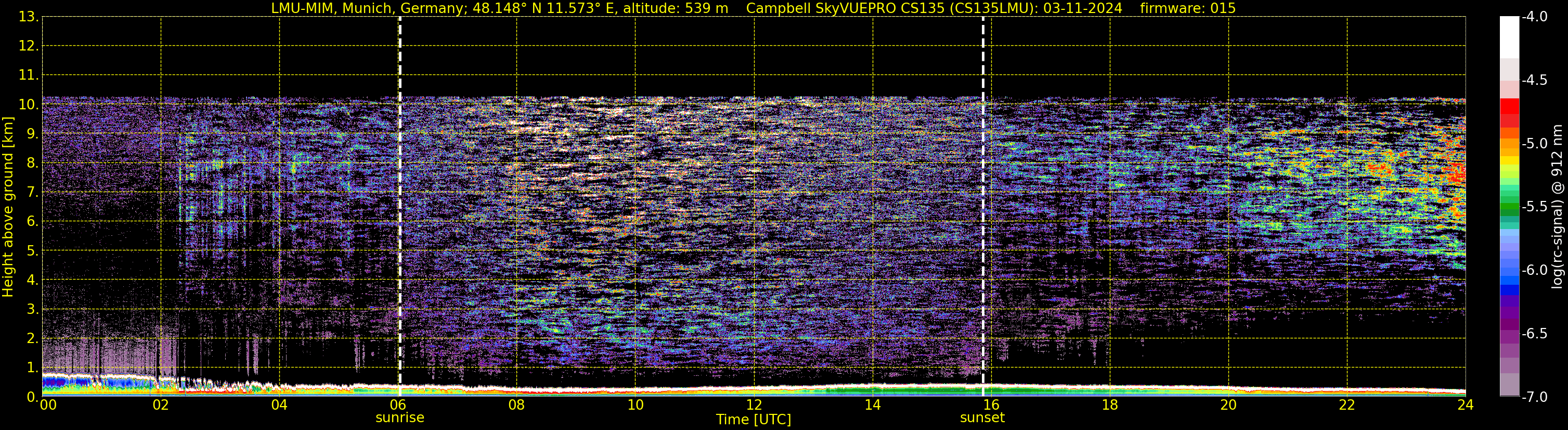Click the '22' time axis tick label
Viewport: 1568px width, 430px height.
coord(1347,405)
